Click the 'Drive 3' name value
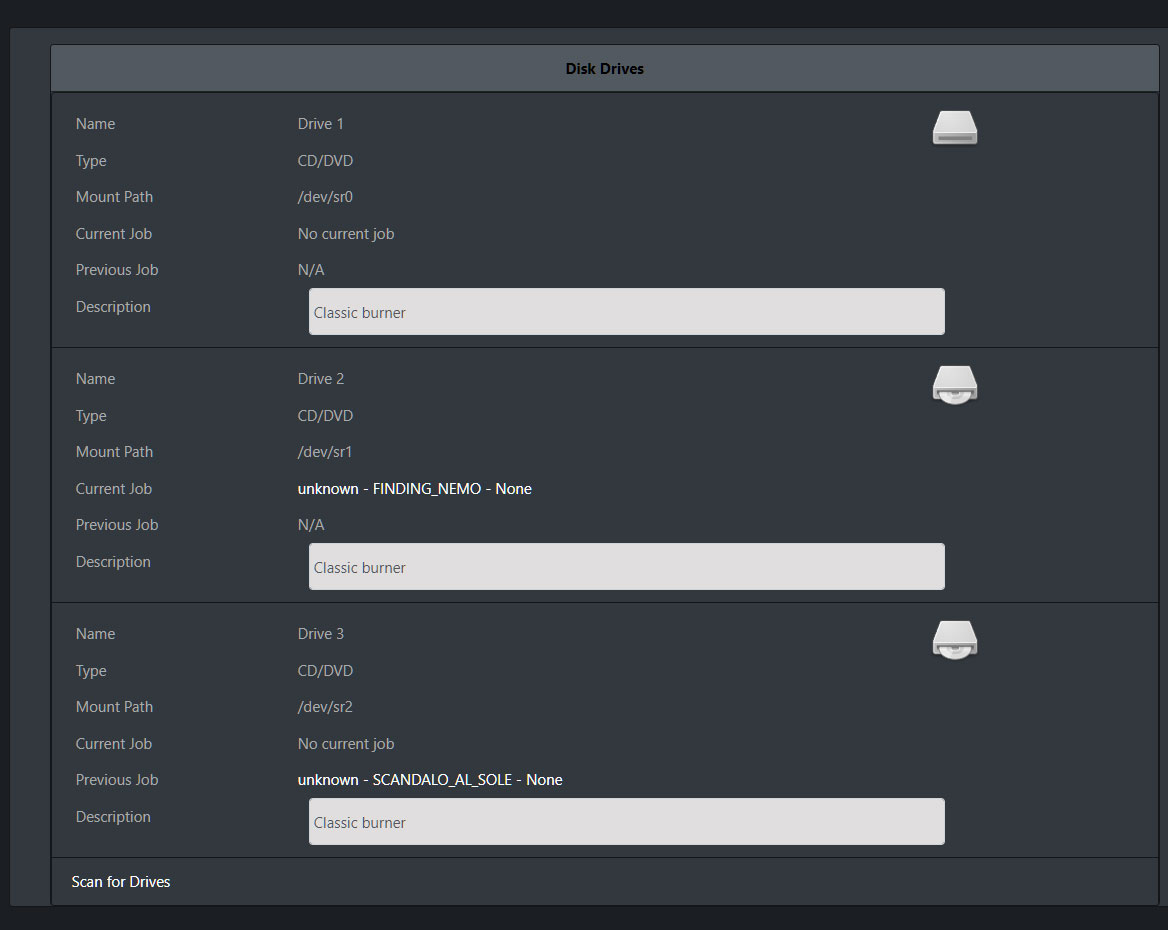 point(320,634)
